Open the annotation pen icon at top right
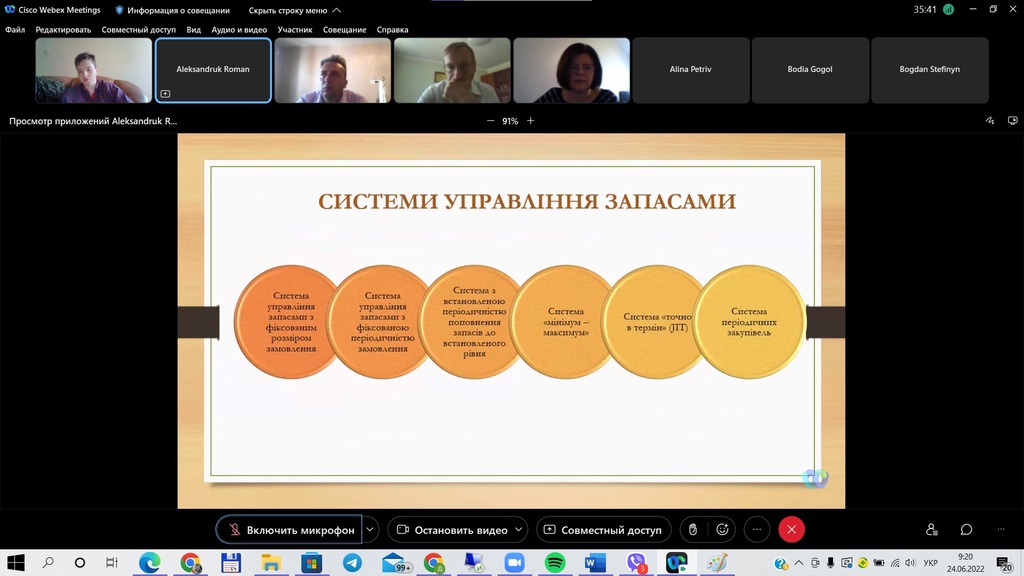Image resolution: width=1024 pixels, height=576 pixels. 988,121
